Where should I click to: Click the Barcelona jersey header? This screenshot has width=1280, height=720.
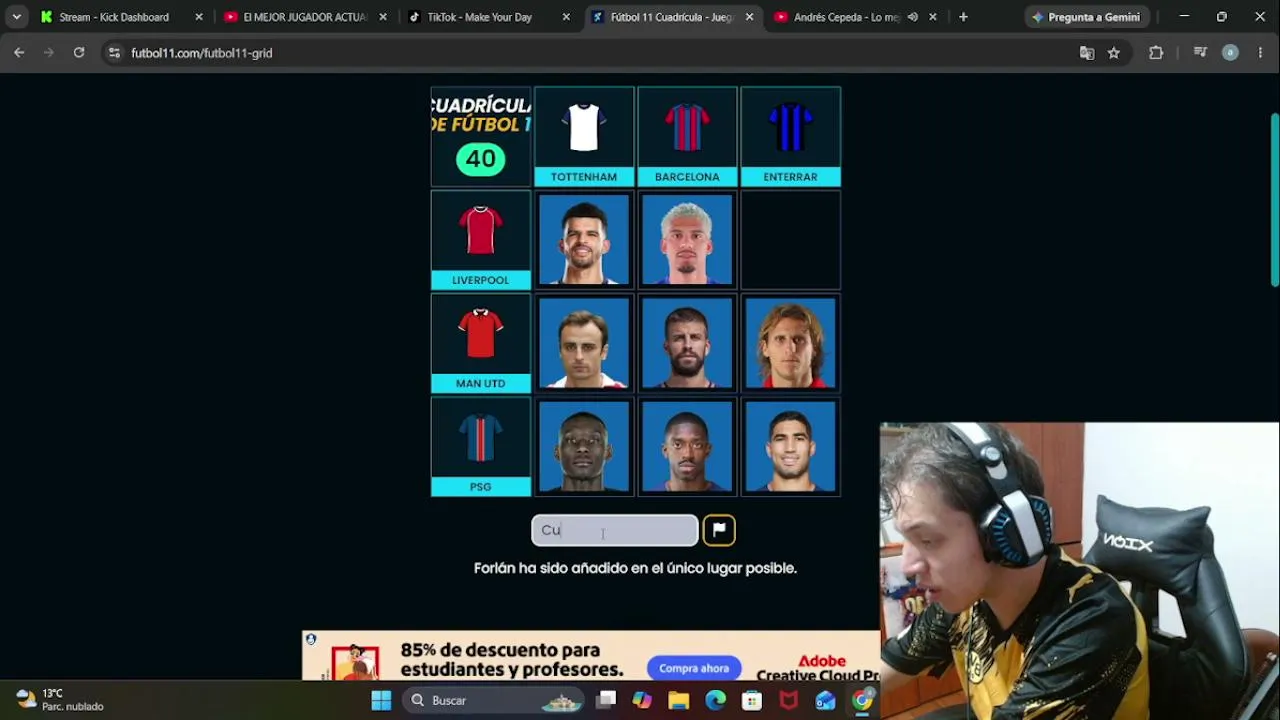coord(687,137)
